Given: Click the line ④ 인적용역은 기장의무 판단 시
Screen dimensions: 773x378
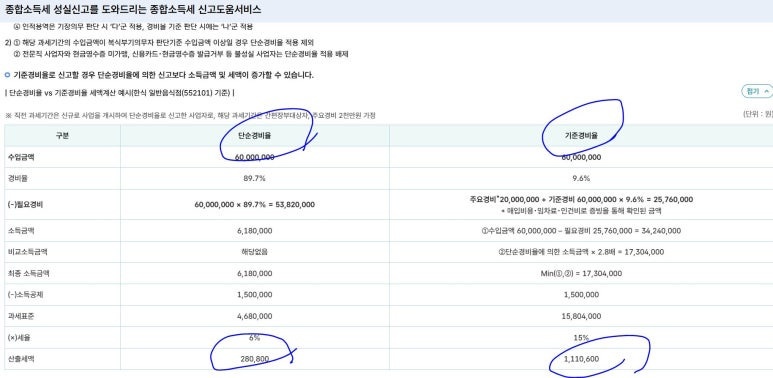Looking at the screenshot, I should [x=134, y=26].
